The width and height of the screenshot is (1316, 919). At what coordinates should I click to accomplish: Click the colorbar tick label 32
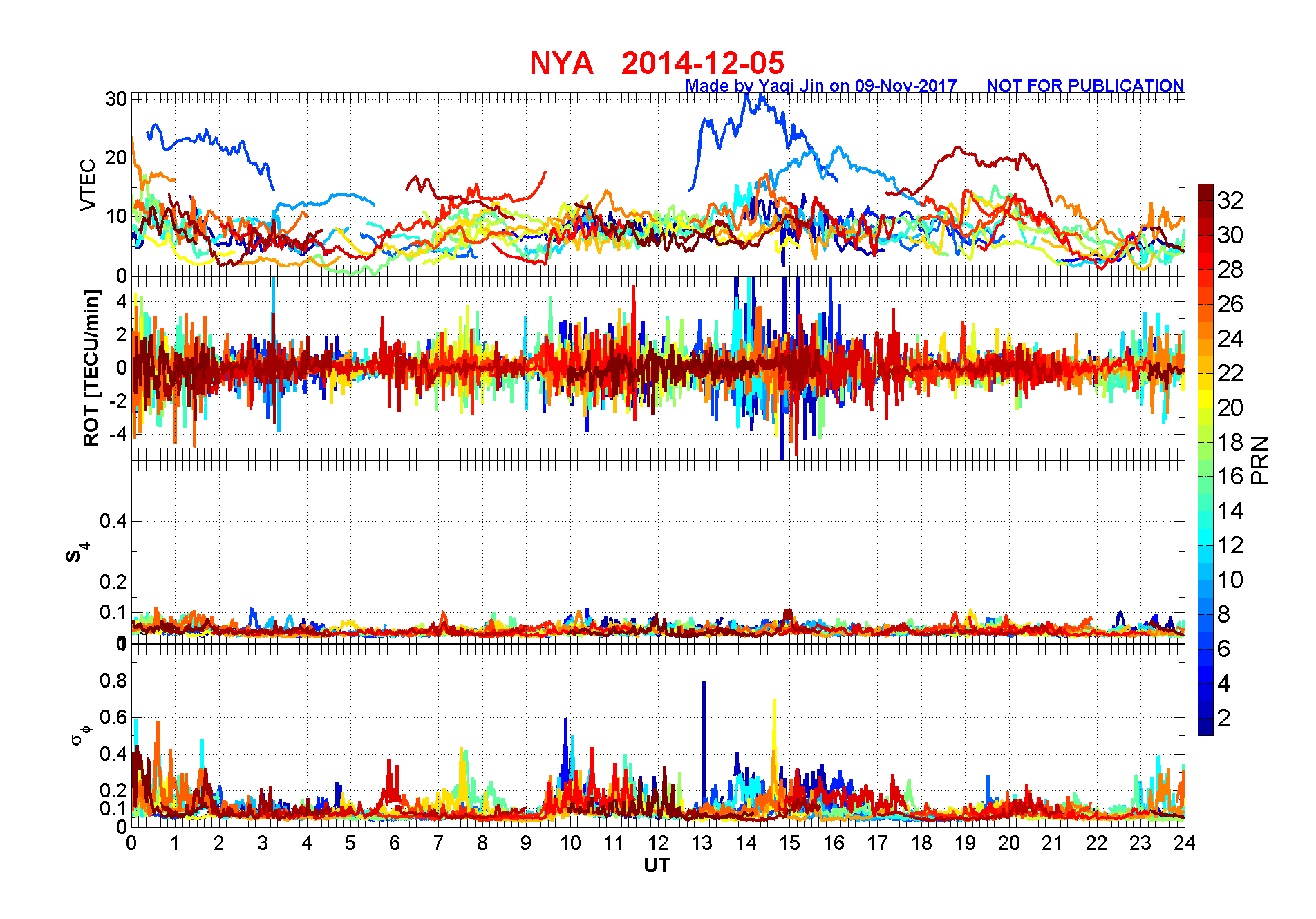point(1230,200)
